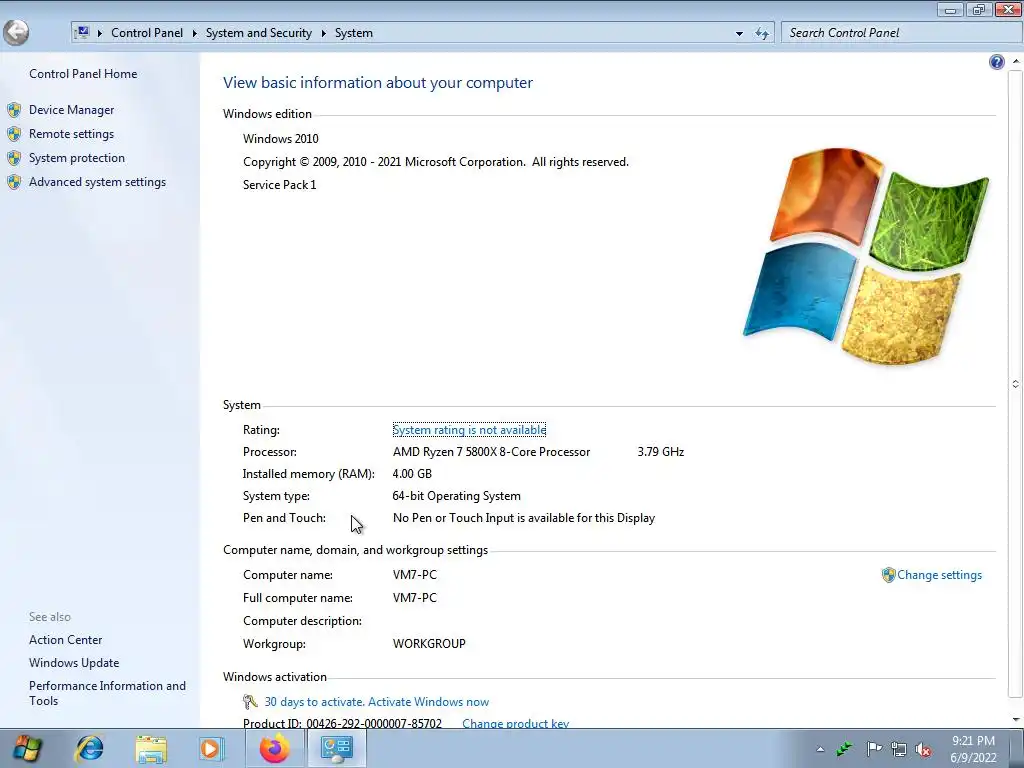Click the 64-bit Operating System value
The image size is (1024, 768).
point(456,496)
